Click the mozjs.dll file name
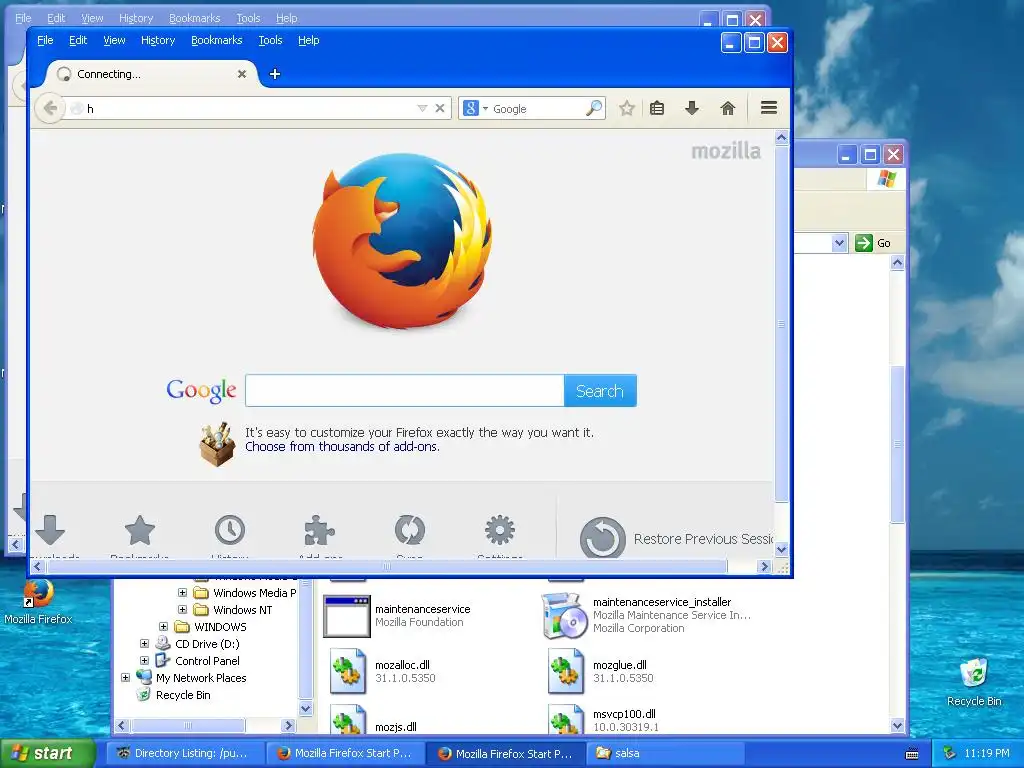1024x768 pixels. click(x=396, y=727)
